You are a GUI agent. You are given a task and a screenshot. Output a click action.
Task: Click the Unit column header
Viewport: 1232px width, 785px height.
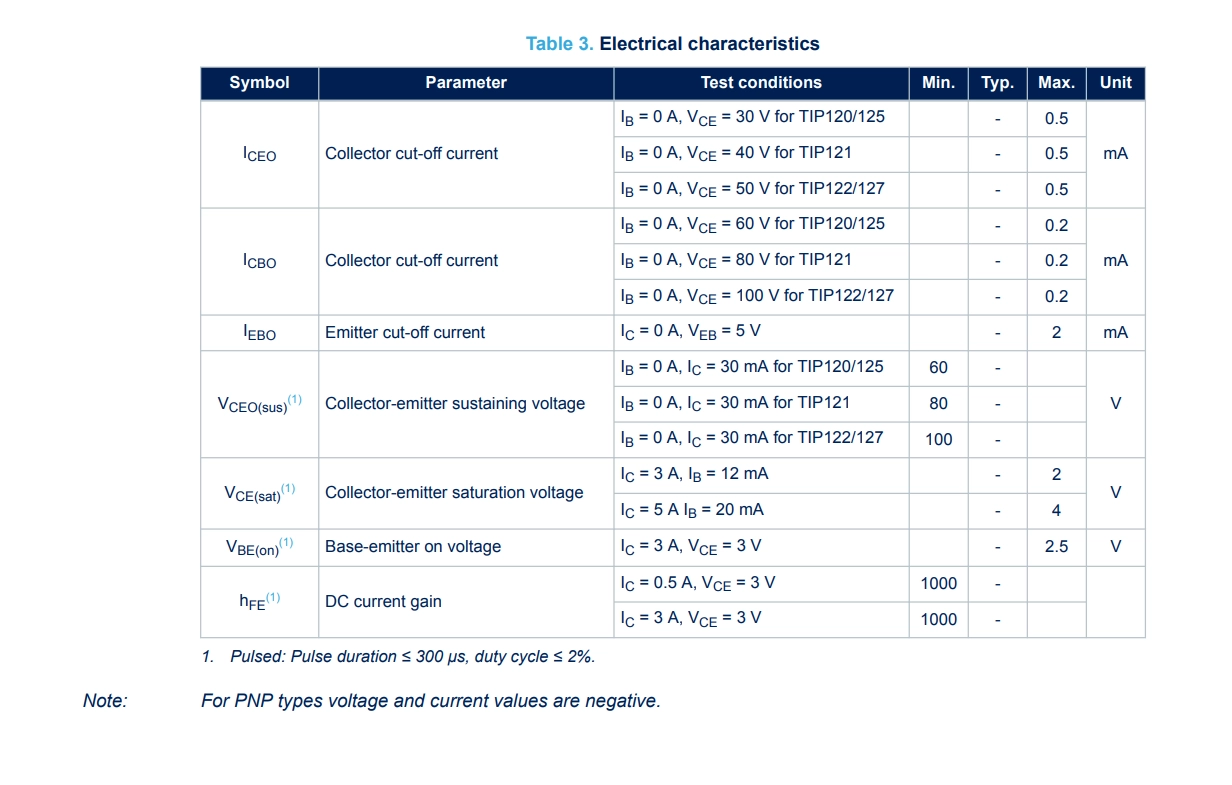coord(1116,83)
